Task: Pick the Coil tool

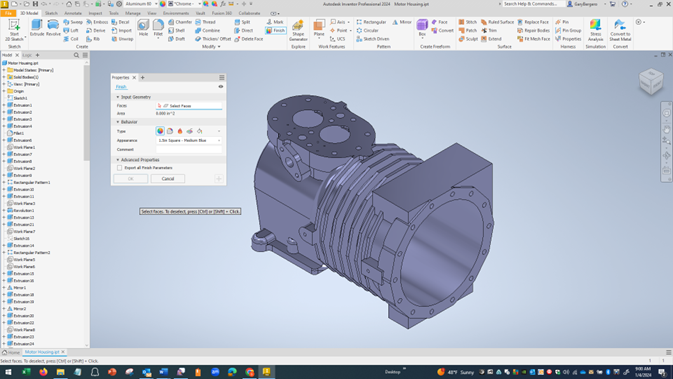Action: pyautogui.click(x=71, y=39)
